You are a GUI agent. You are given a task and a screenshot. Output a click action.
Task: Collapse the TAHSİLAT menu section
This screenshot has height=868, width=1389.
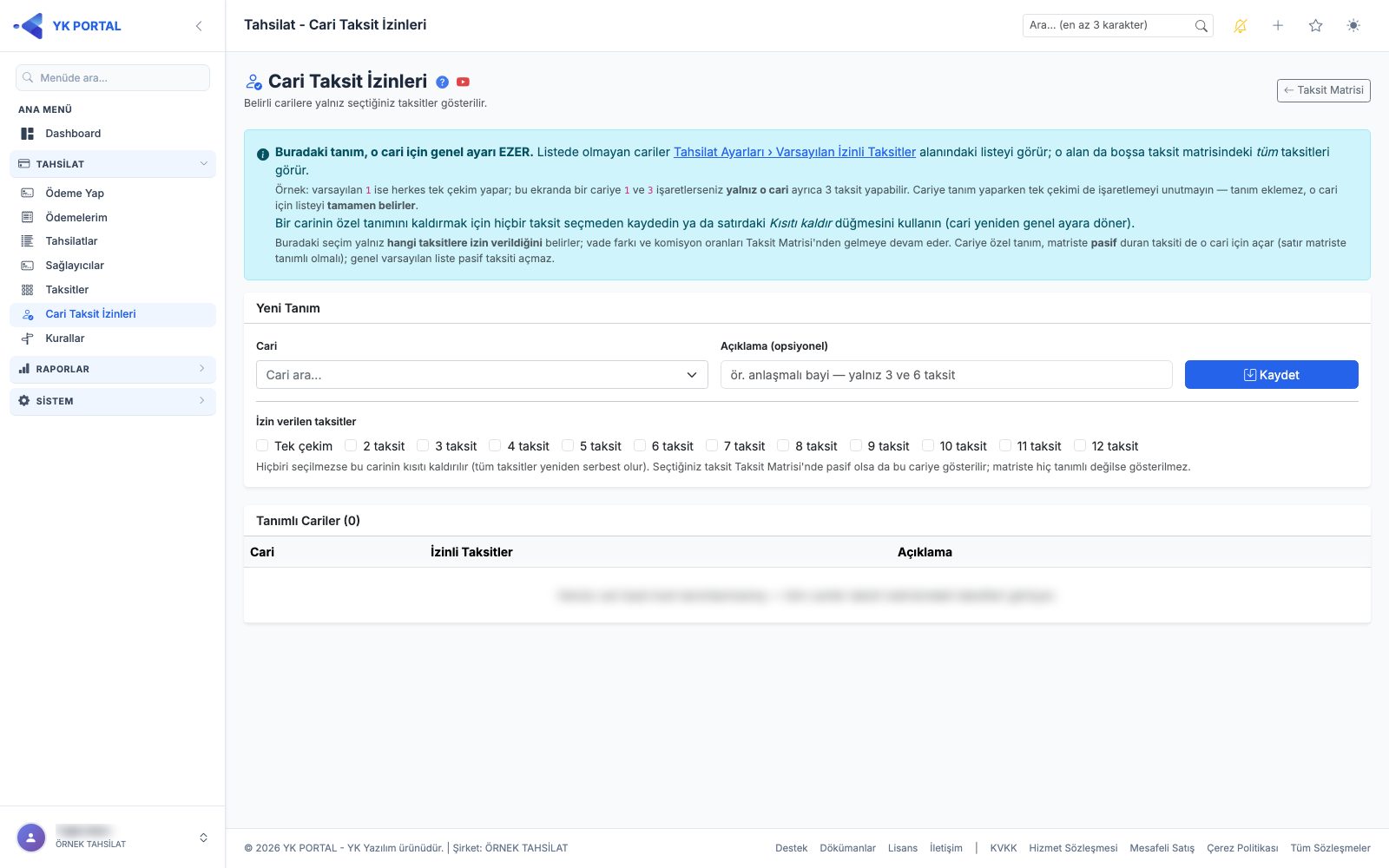(x=113, y=164)
